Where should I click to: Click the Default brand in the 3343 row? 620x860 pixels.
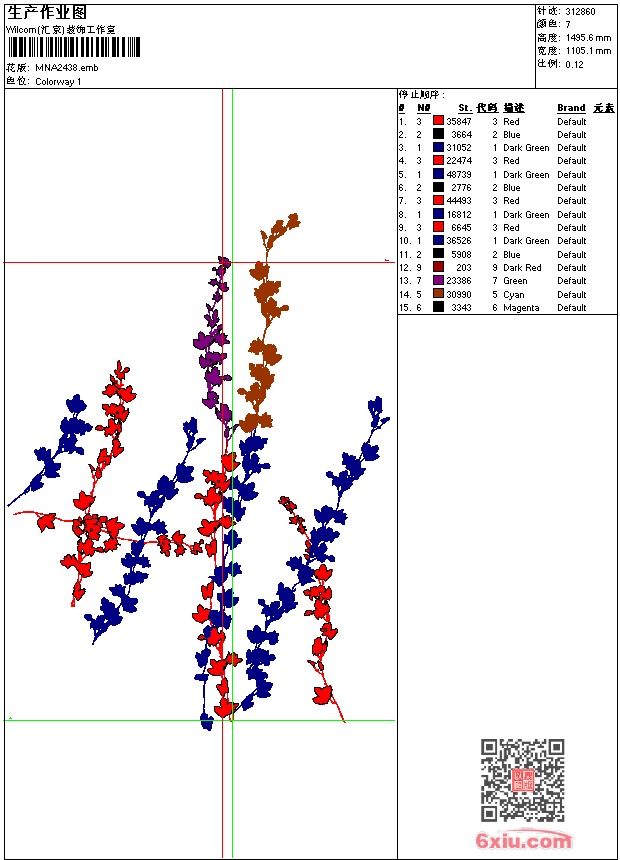click(571, 308)
